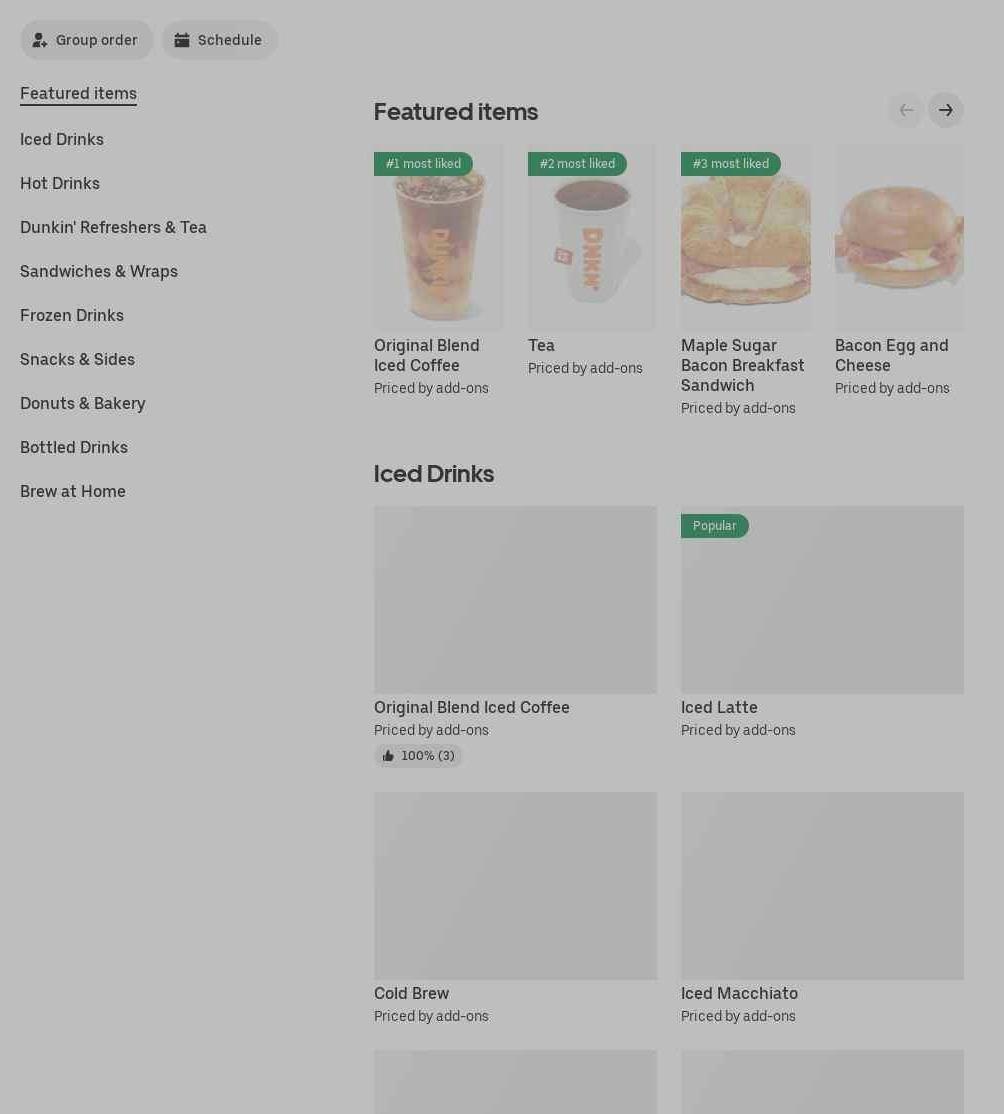Viewport: 1004px width, 1114px height.
Task: Click the next arrow in Featured items
Action: (x=945, y=110)
